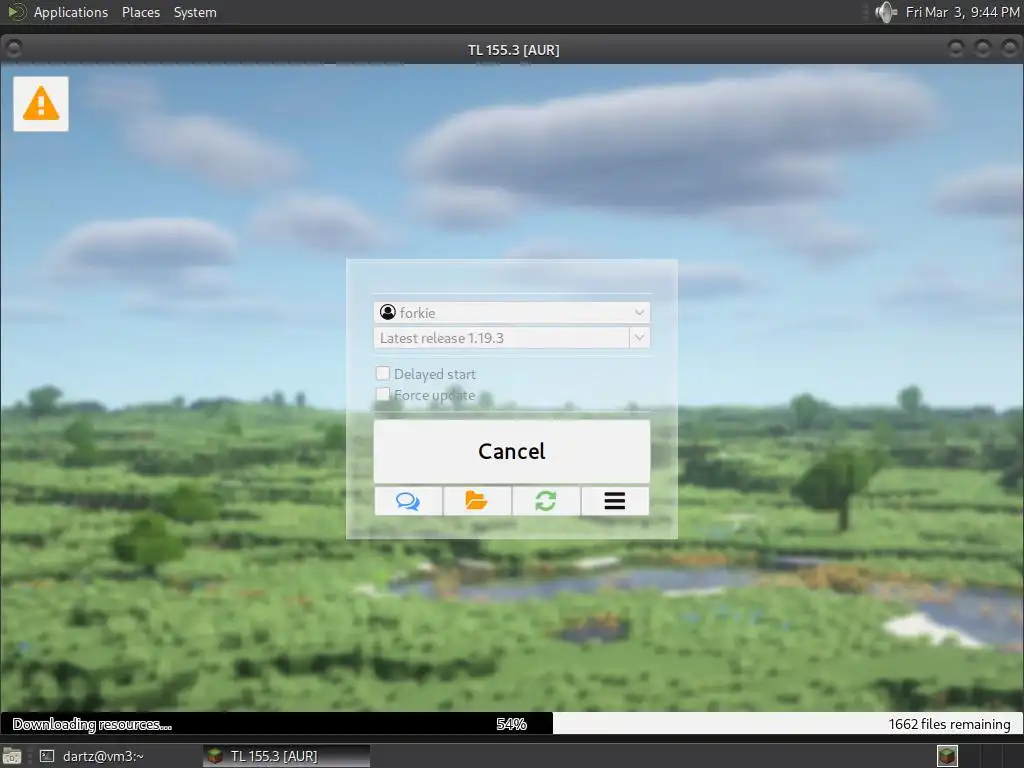Click the TL 155.3 [AUR] window title bar
Viewport: 1024px width, 768px height.
[513, 50]
